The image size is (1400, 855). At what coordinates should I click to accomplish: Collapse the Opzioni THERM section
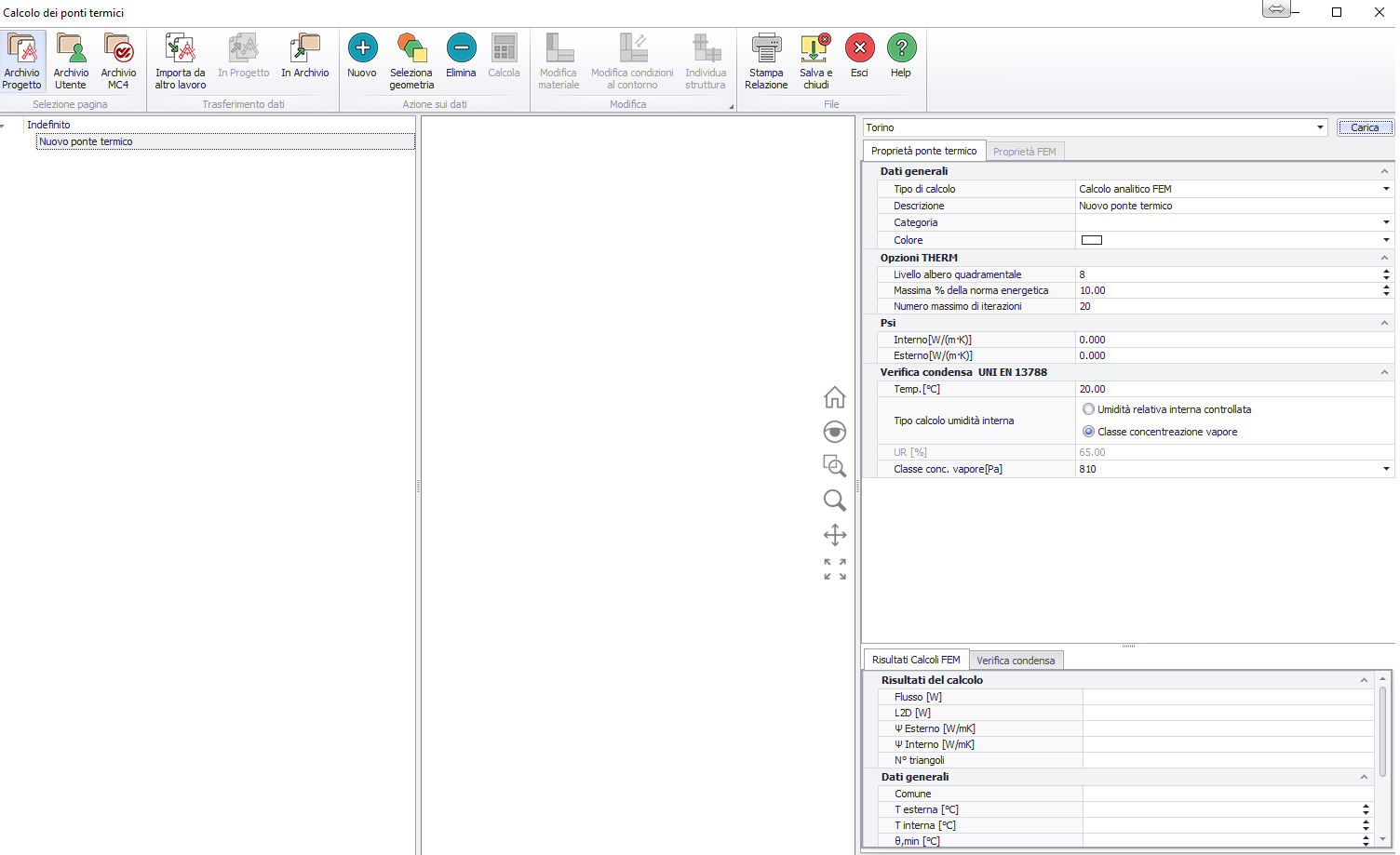tap(1384, 258)
